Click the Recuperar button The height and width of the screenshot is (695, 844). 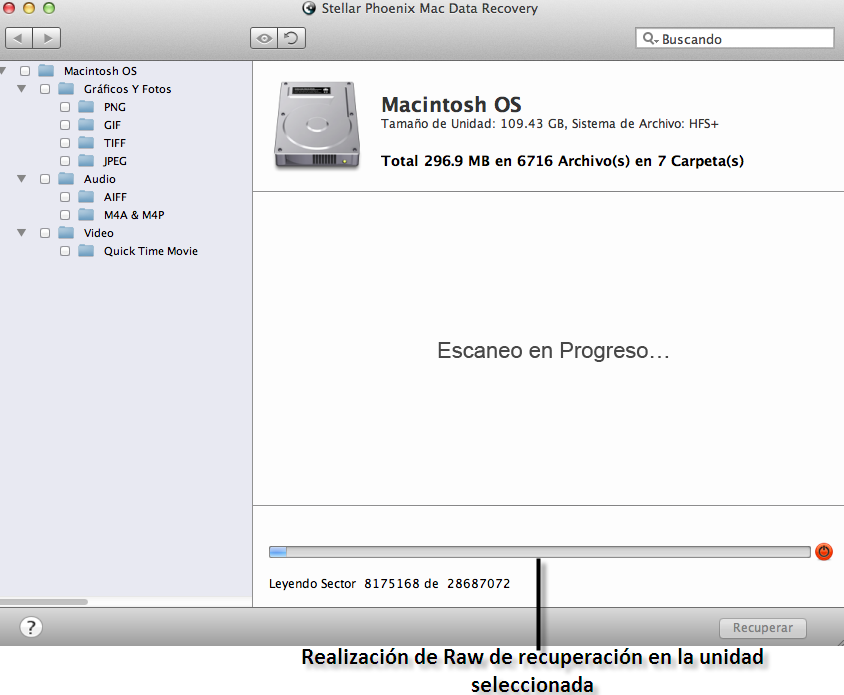click(763, 628)
